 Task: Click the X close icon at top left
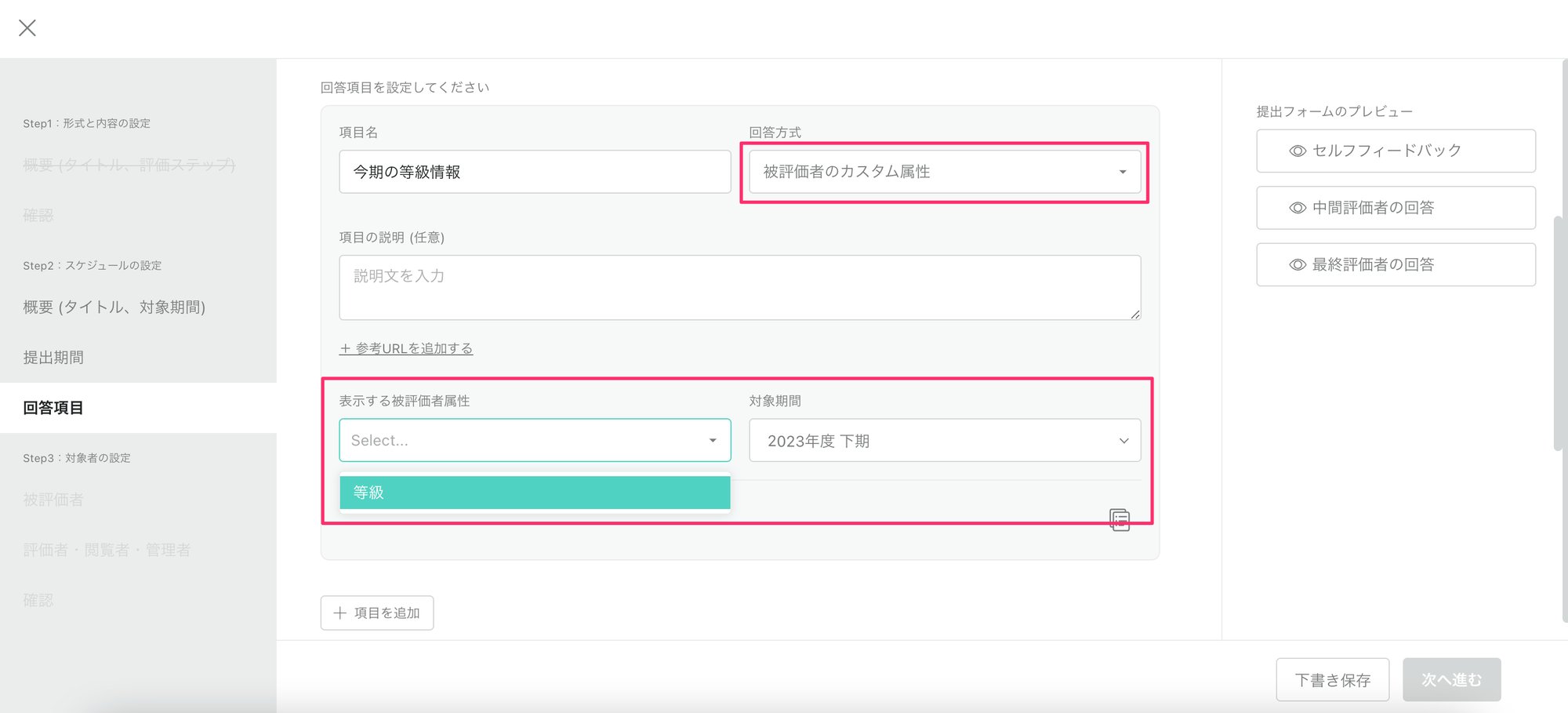point(27,28)
